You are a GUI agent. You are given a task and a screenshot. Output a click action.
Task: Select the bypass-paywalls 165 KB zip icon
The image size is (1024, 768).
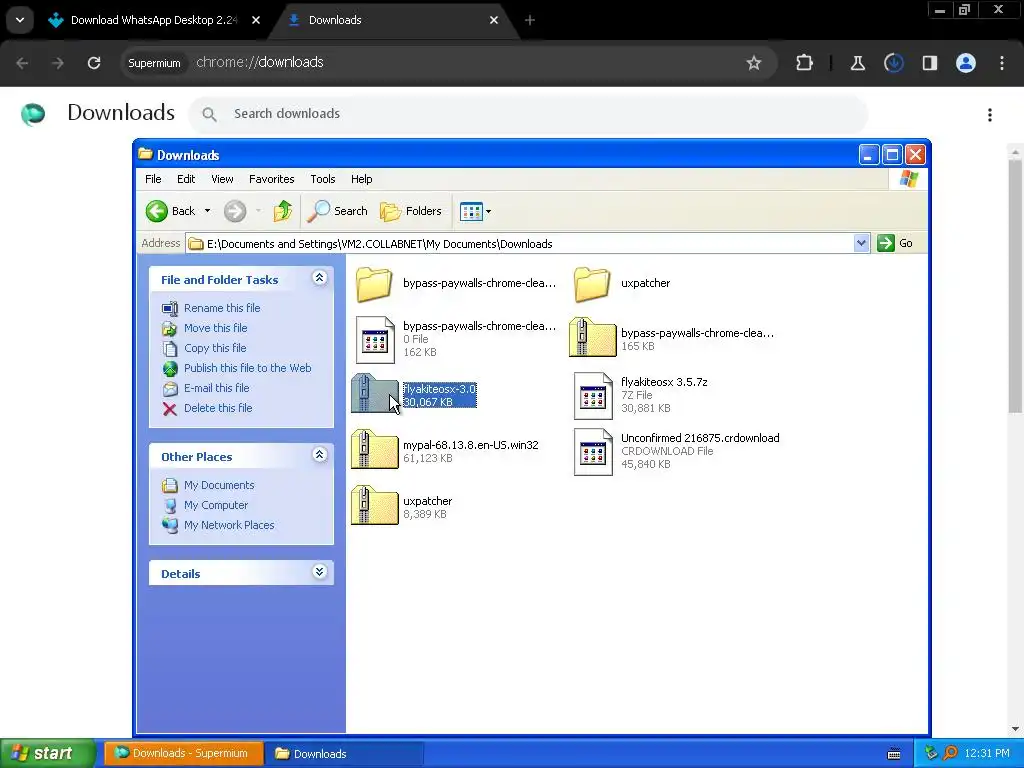coord(592,338)
